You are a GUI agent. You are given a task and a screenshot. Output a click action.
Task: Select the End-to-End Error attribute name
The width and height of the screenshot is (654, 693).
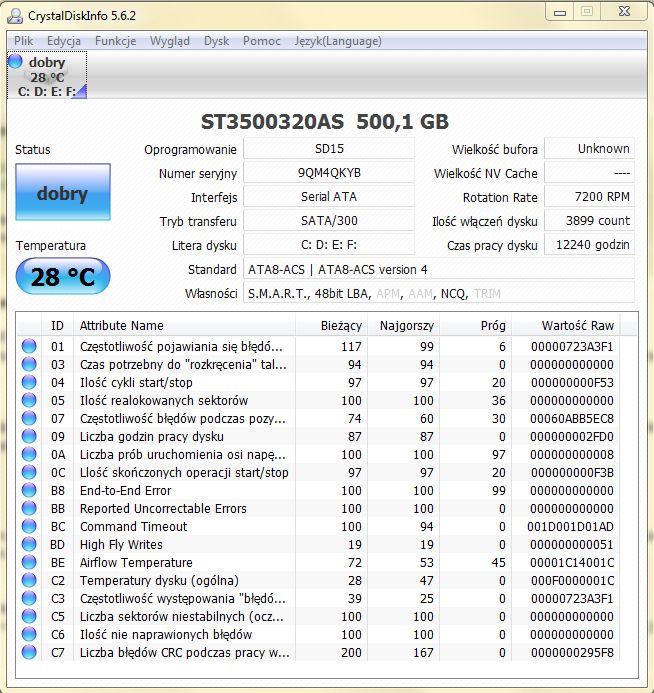coord(125,491)
